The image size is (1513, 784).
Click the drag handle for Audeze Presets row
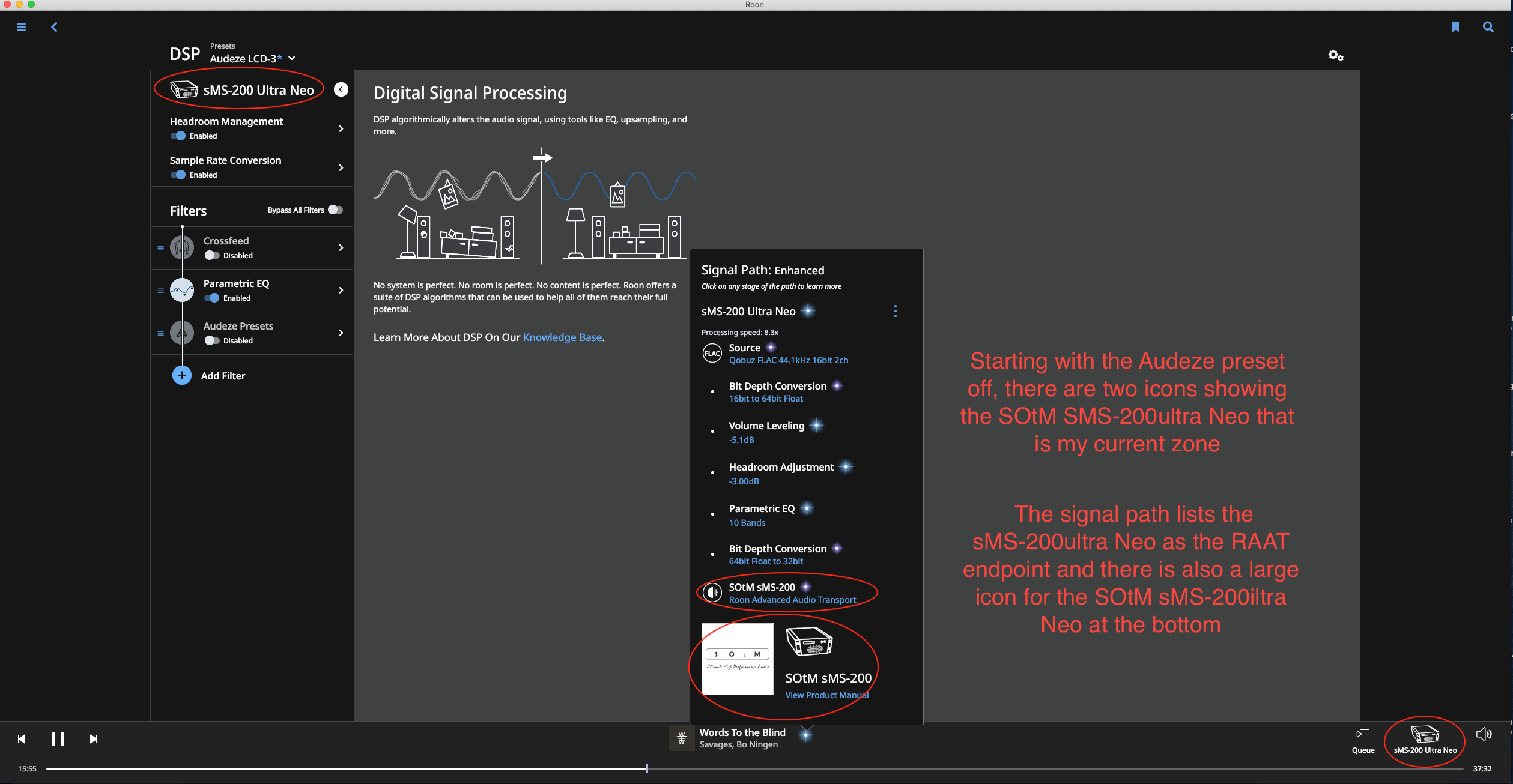pyautogui.click(x=160, y=333)
